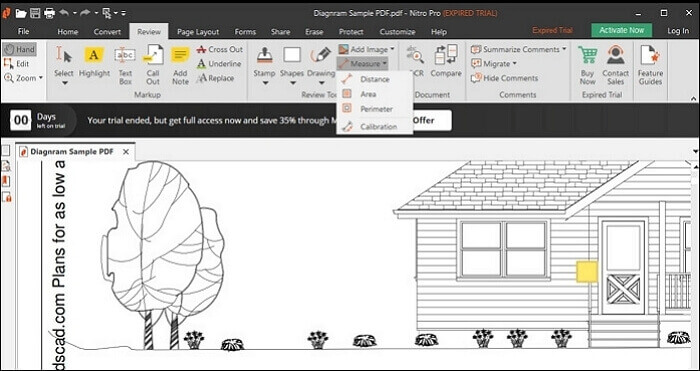Open the Stamp tool
Viewport: 700px width, 371px height.
coord(264,66)
